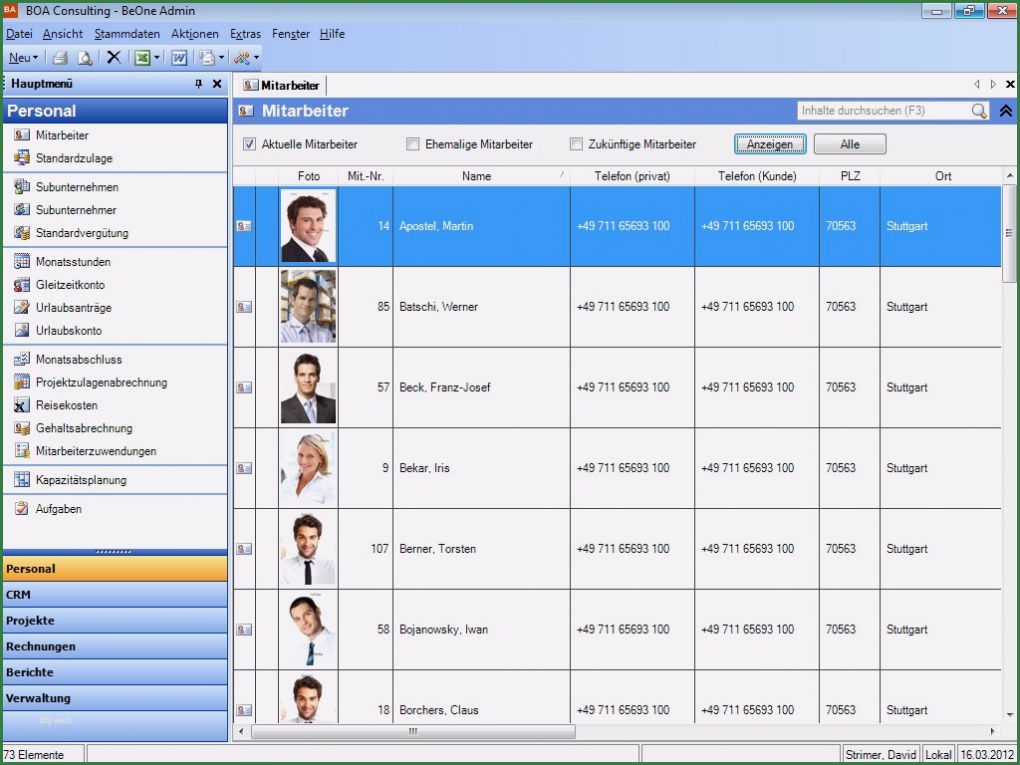Click the Word export toolbar icon
The width and height of the screenshot is (1020, 765).
click(179, 58)
